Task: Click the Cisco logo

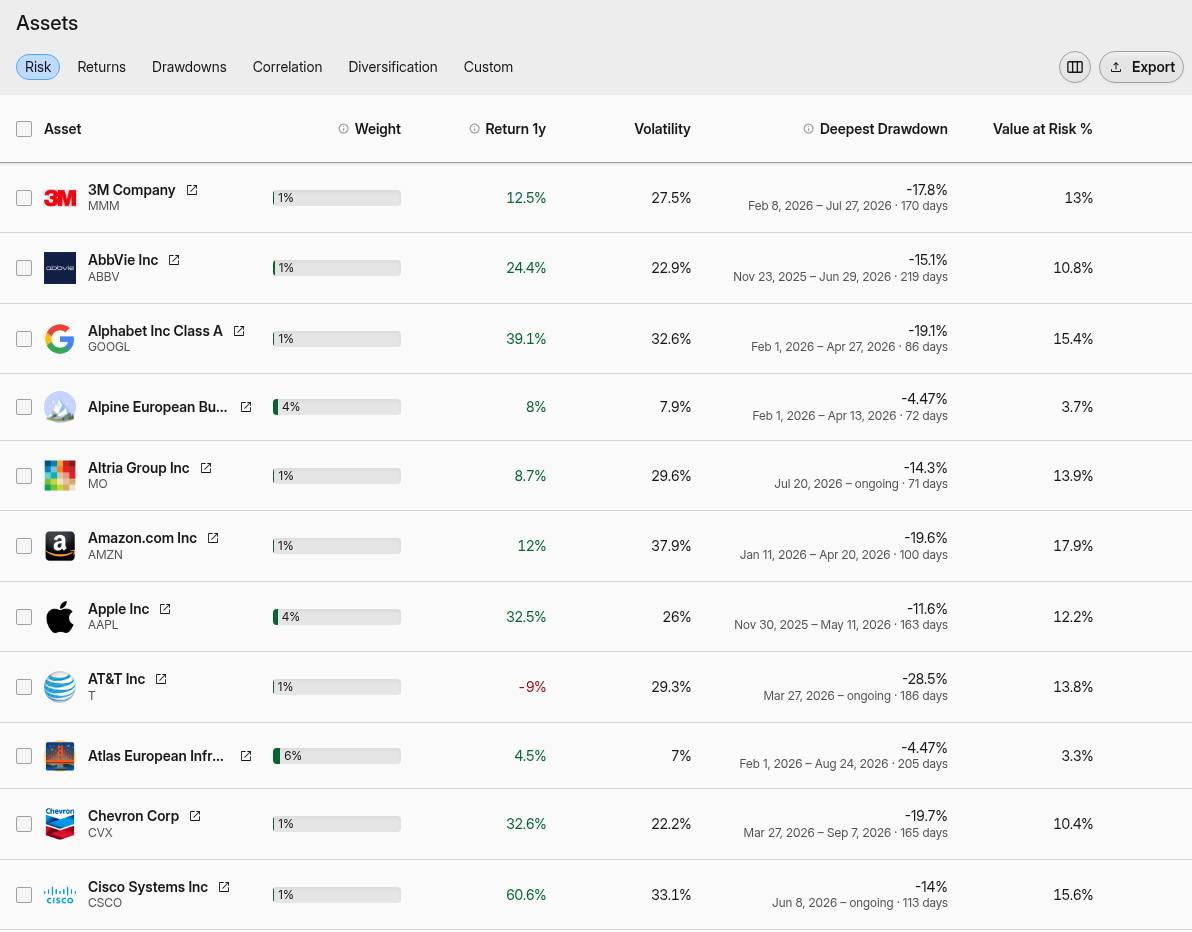Action: [x=60, y=895]
